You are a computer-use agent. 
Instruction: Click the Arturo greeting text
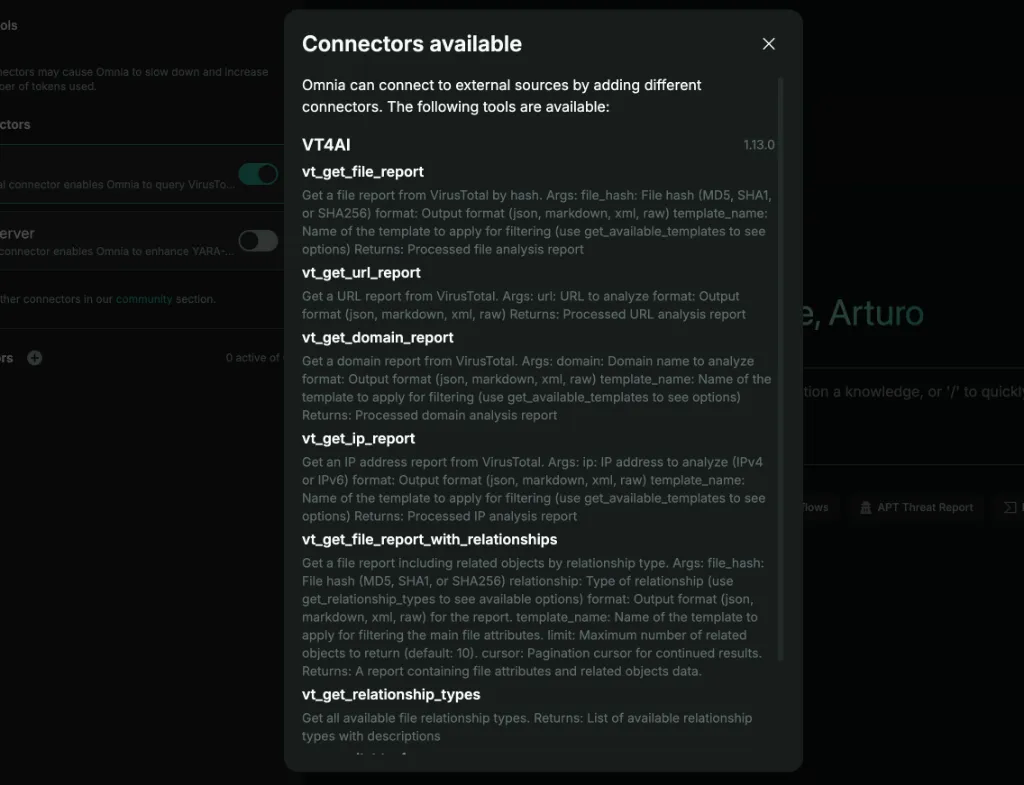[876, 313]
